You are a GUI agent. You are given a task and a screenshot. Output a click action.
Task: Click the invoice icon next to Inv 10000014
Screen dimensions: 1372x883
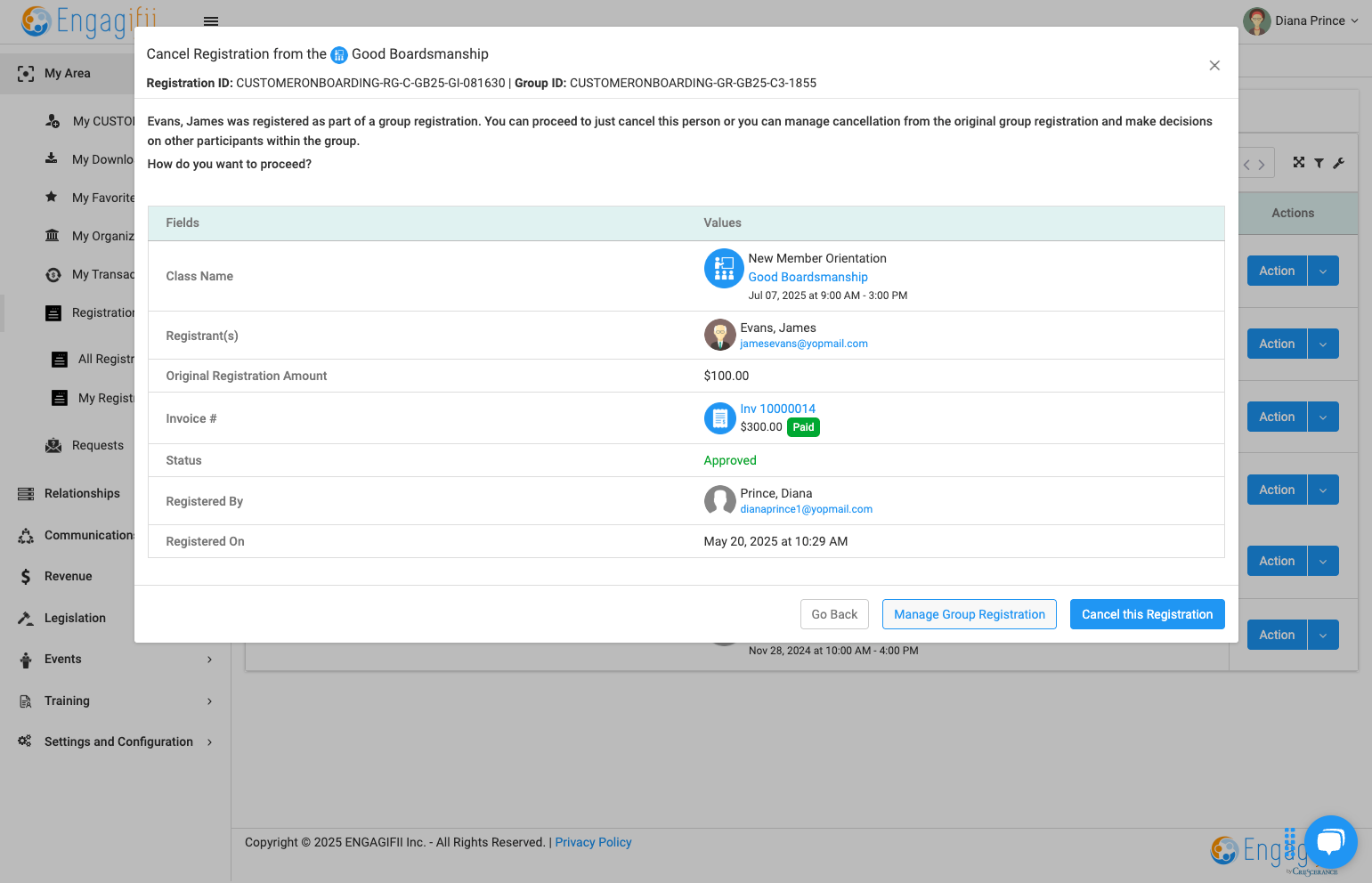(719, 418)
